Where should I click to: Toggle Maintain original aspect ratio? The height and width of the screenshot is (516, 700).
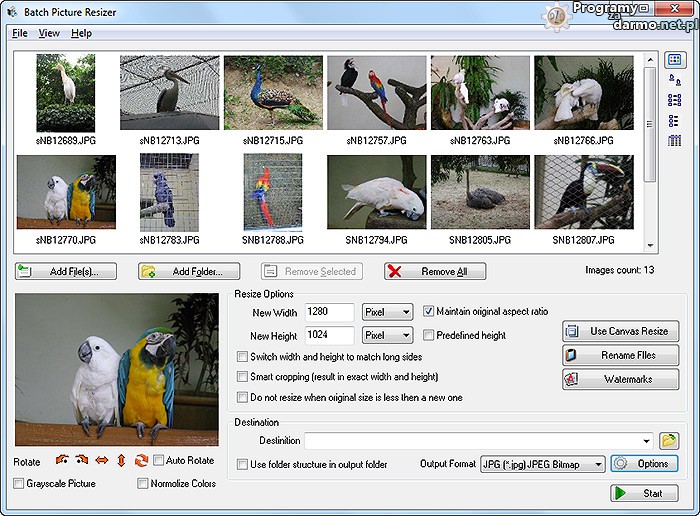coord(429,311)
